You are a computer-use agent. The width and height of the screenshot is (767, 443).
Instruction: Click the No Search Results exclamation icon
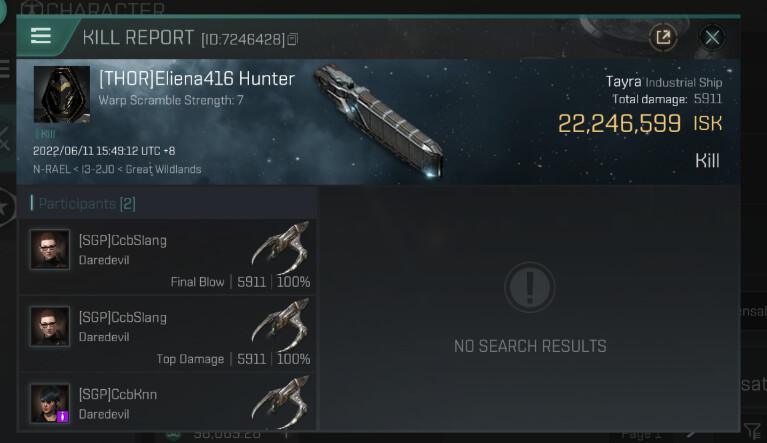pos(530,288)
